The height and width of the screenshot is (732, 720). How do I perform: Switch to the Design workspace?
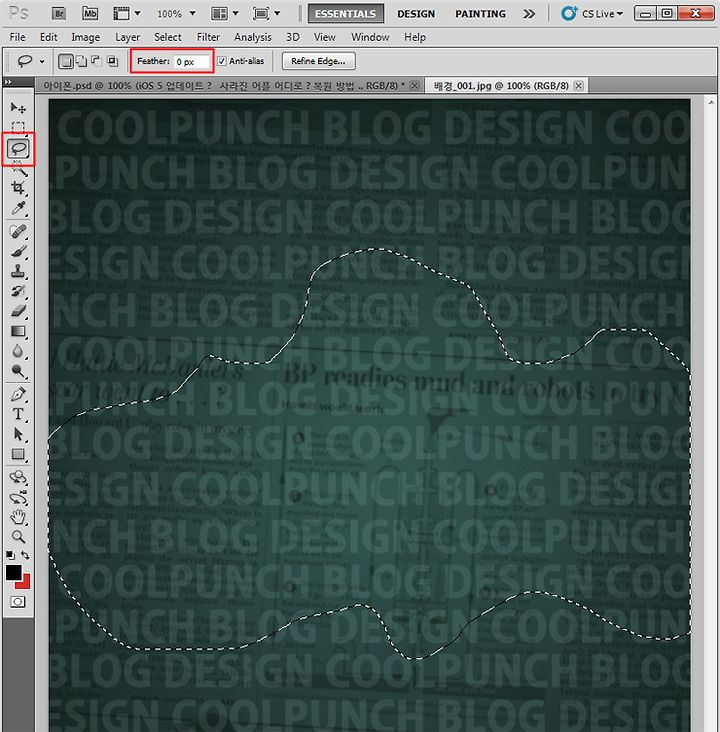416,14
